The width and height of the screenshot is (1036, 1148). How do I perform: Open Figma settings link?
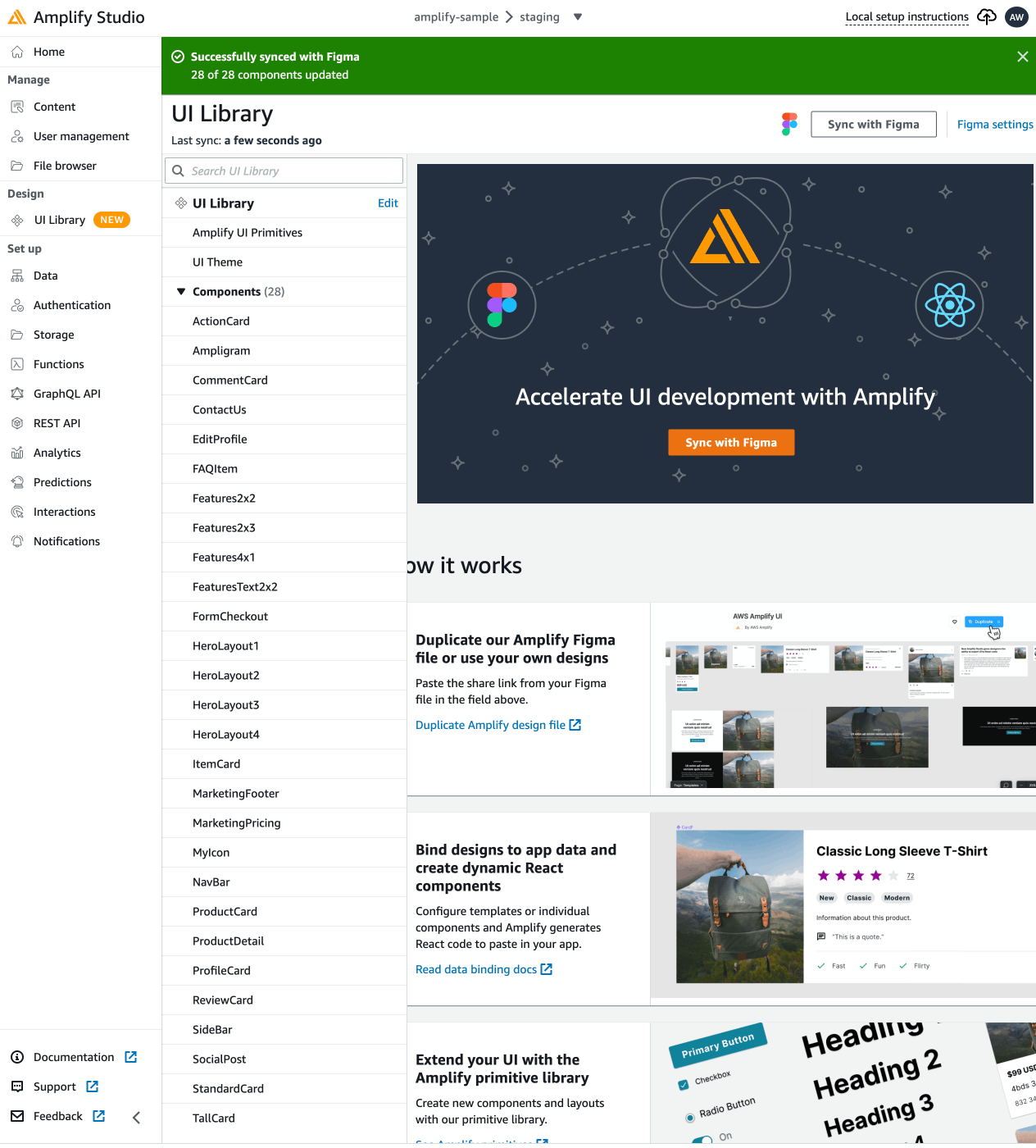coord(995,124)
